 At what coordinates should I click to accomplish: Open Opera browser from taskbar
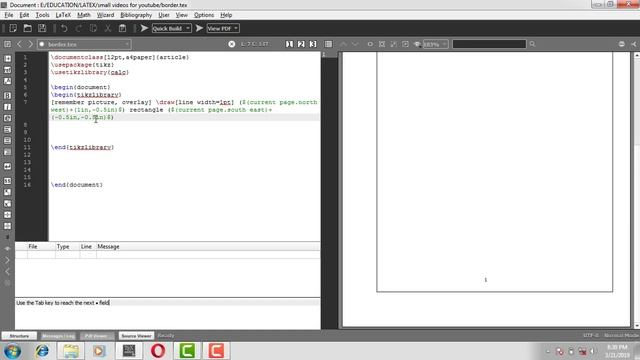click(158, 351)
